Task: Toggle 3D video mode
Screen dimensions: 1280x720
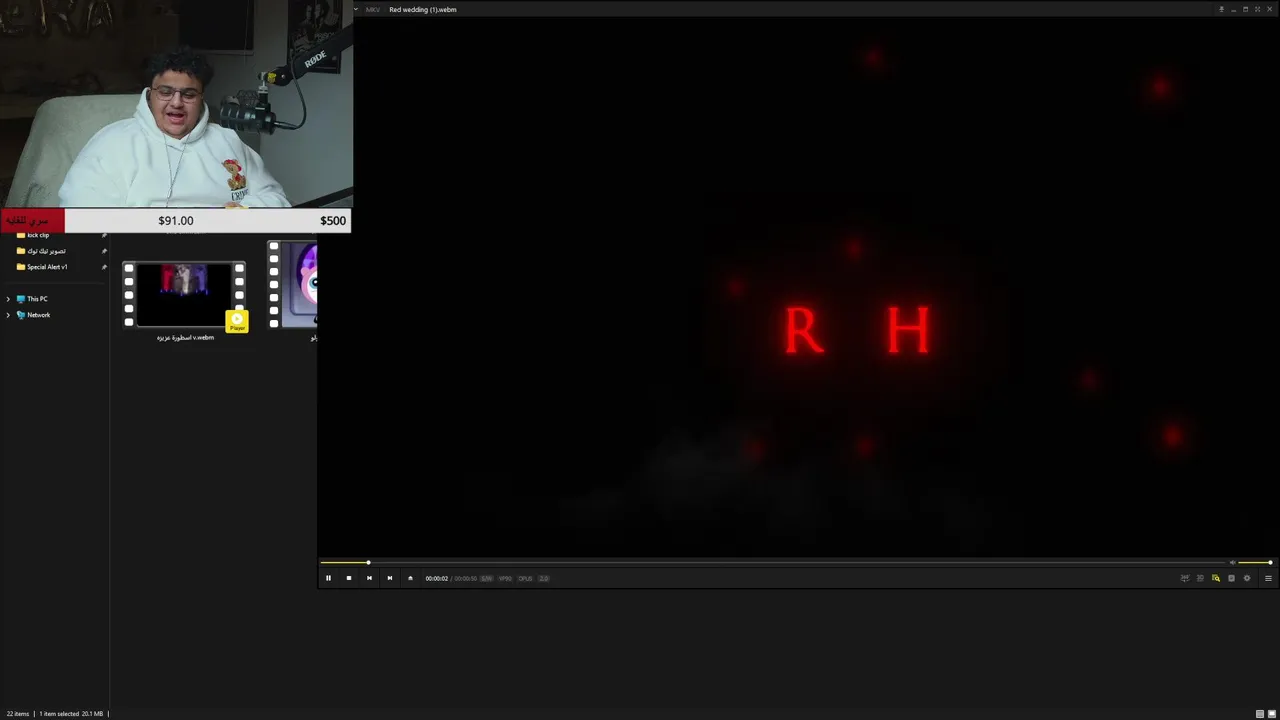Action: (x=1200, y=578)
